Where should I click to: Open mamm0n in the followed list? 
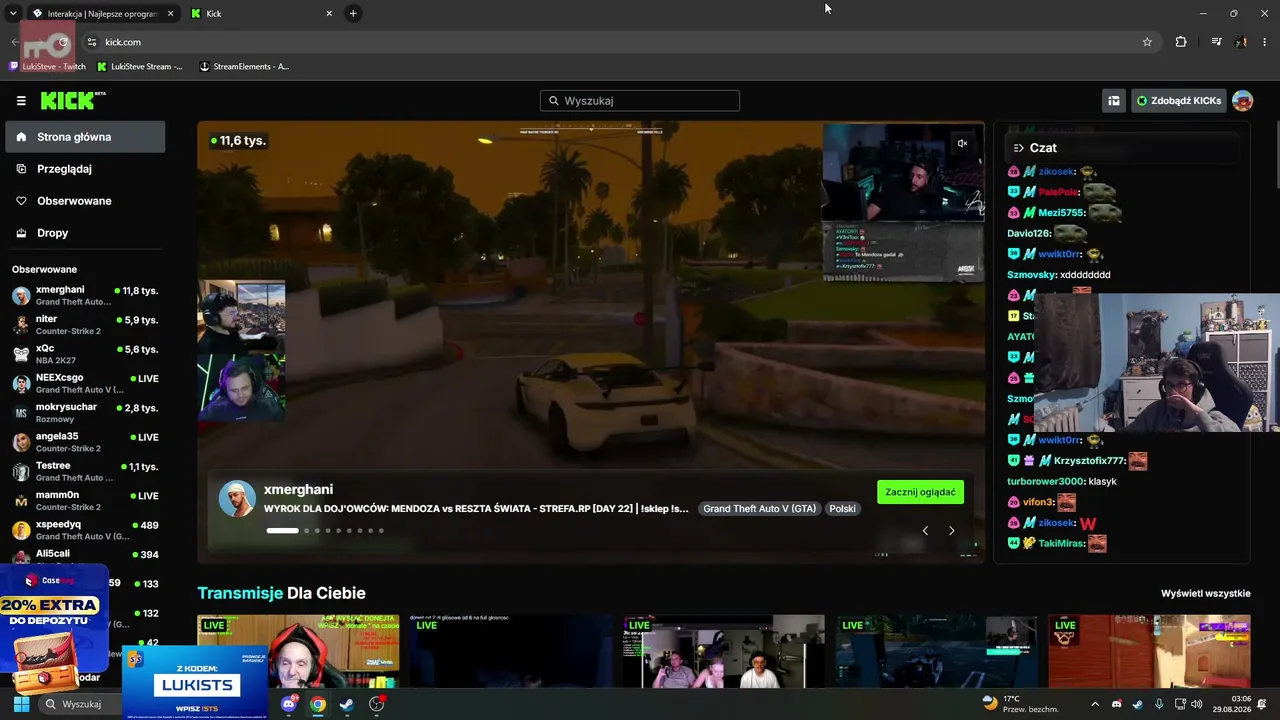(x=85, y=501)
